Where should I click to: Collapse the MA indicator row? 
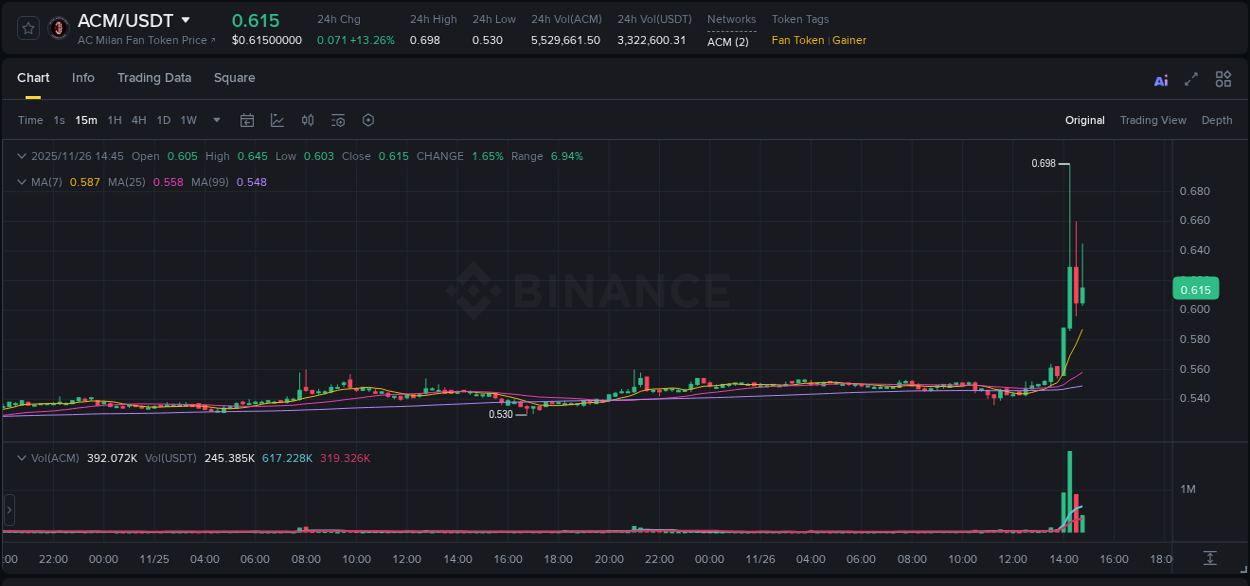coord(22,182)
